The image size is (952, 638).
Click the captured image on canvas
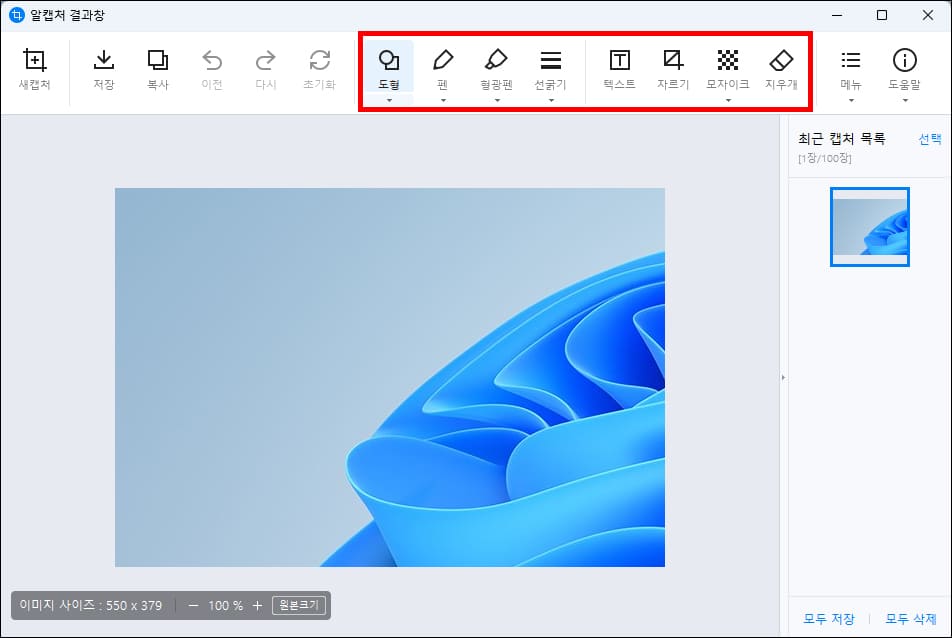pyautogui.click(x=390, y=377)
